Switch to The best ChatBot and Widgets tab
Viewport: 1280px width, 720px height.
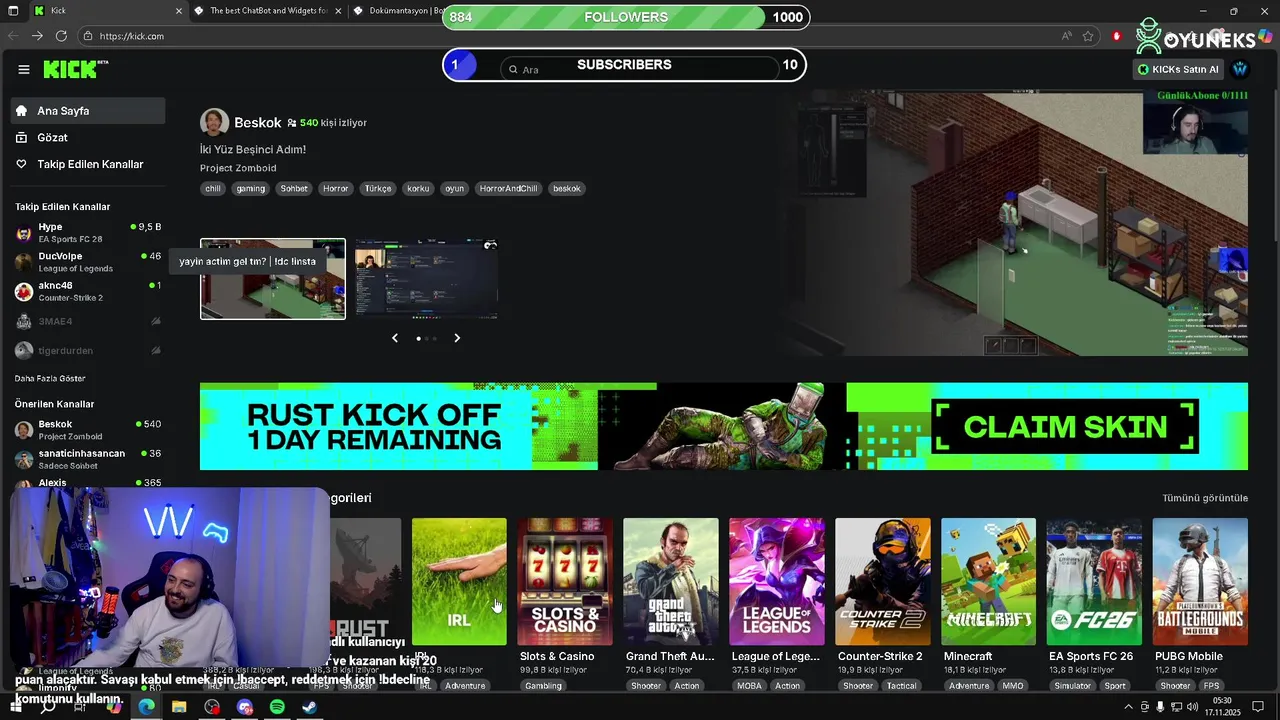pyautogui.click(x=266, y=11)
